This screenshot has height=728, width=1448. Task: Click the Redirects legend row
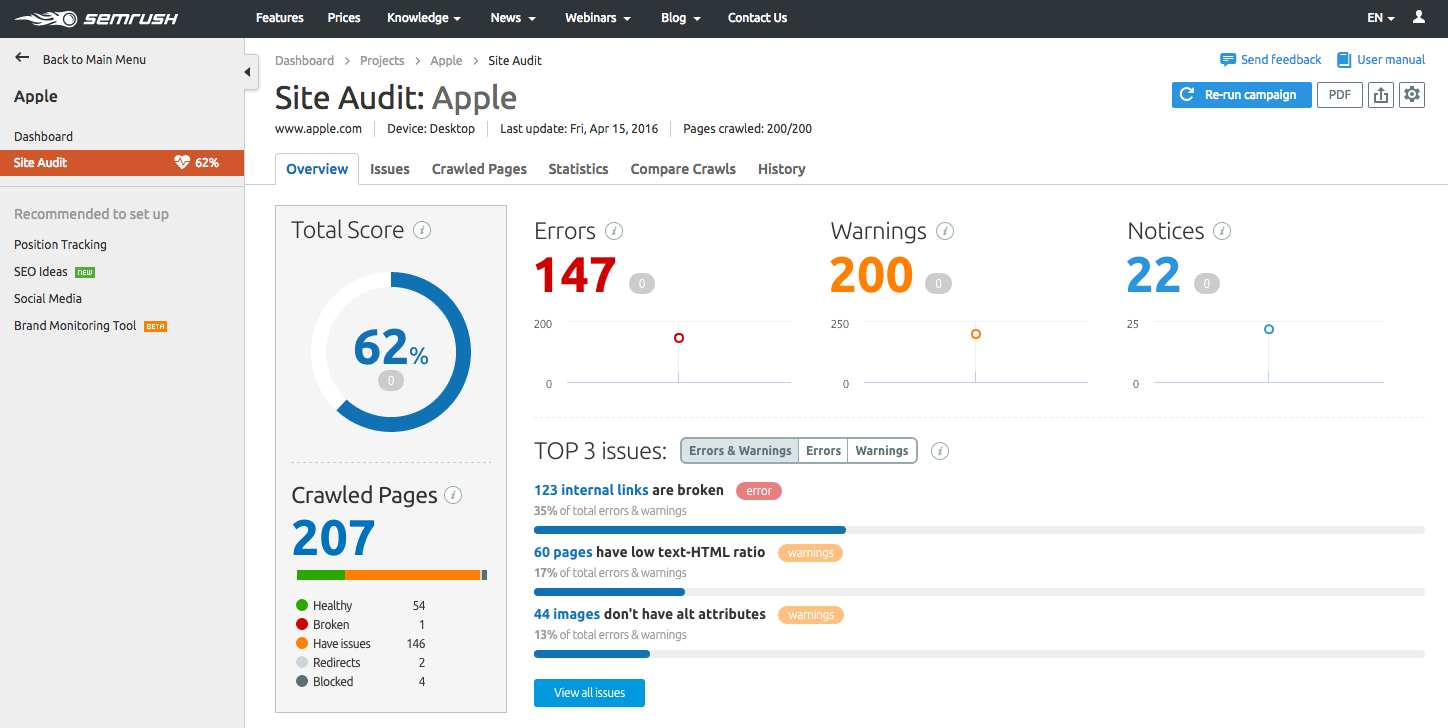pyautogui.click(x=361, y=662)
